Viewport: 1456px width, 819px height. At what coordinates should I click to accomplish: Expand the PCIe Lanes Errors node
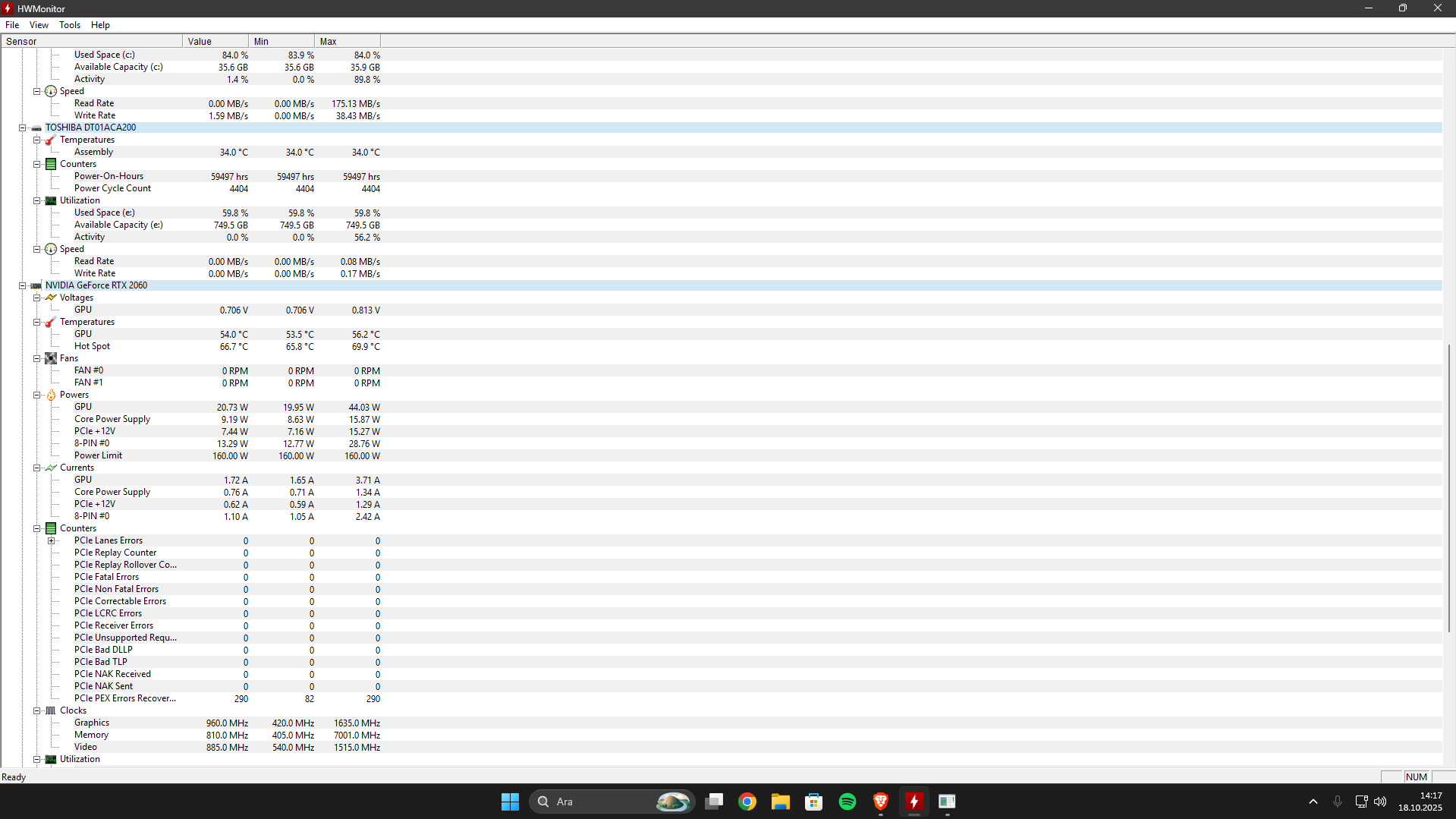pyautogui.click(x=51, y=540)
